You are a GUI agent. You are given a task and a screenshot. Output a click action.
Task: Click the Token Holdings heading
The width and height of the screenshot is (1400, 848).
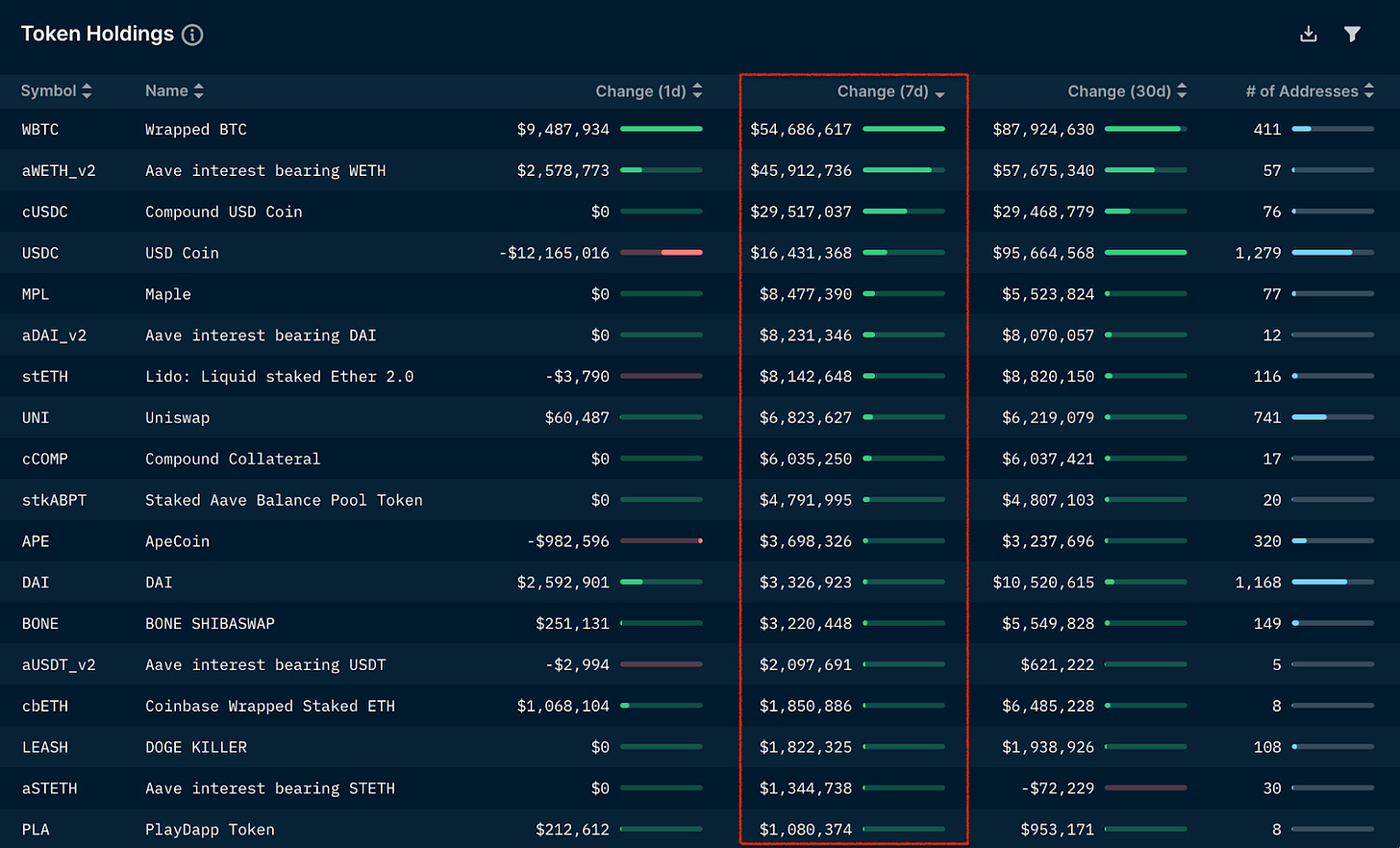97,34
